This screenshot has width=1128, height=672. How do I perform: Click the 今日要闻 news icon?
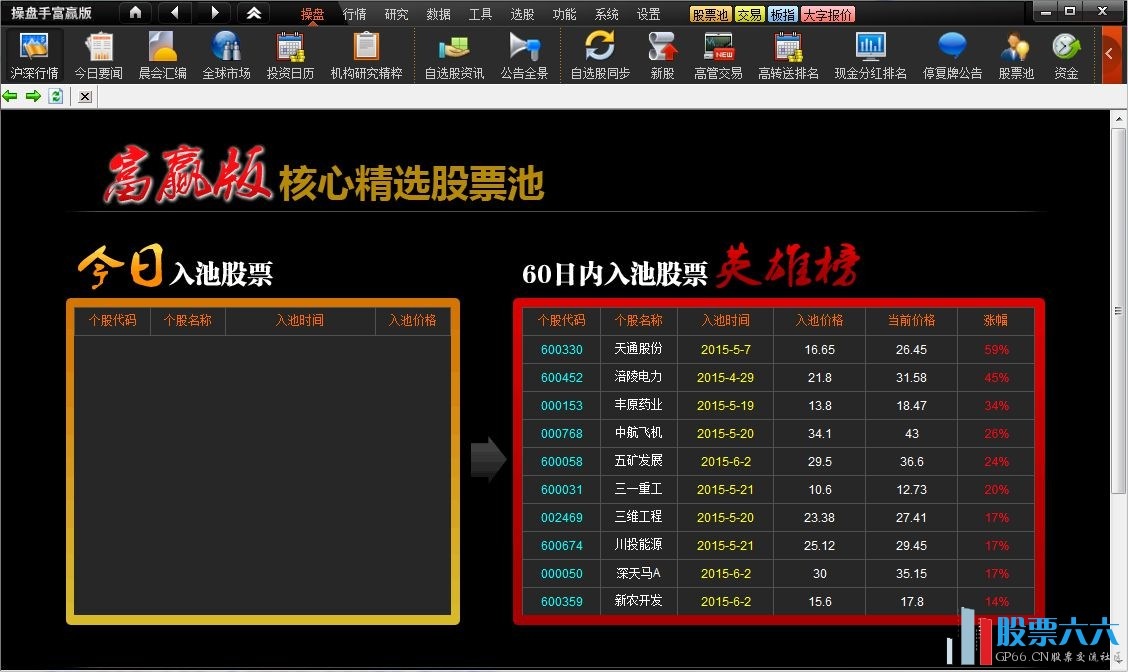[98, 55]
